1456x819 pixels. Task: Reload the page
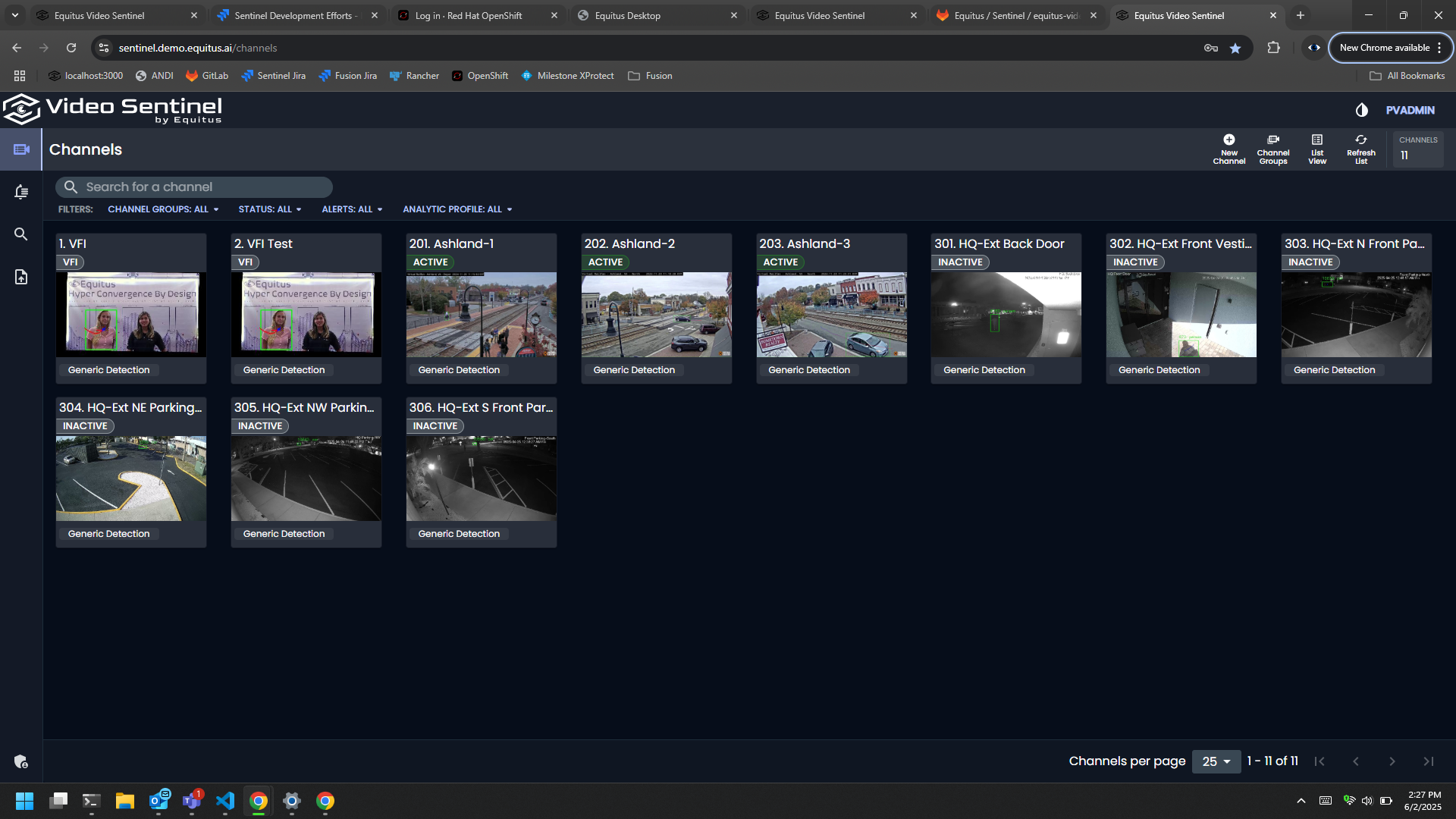[71, 48]
